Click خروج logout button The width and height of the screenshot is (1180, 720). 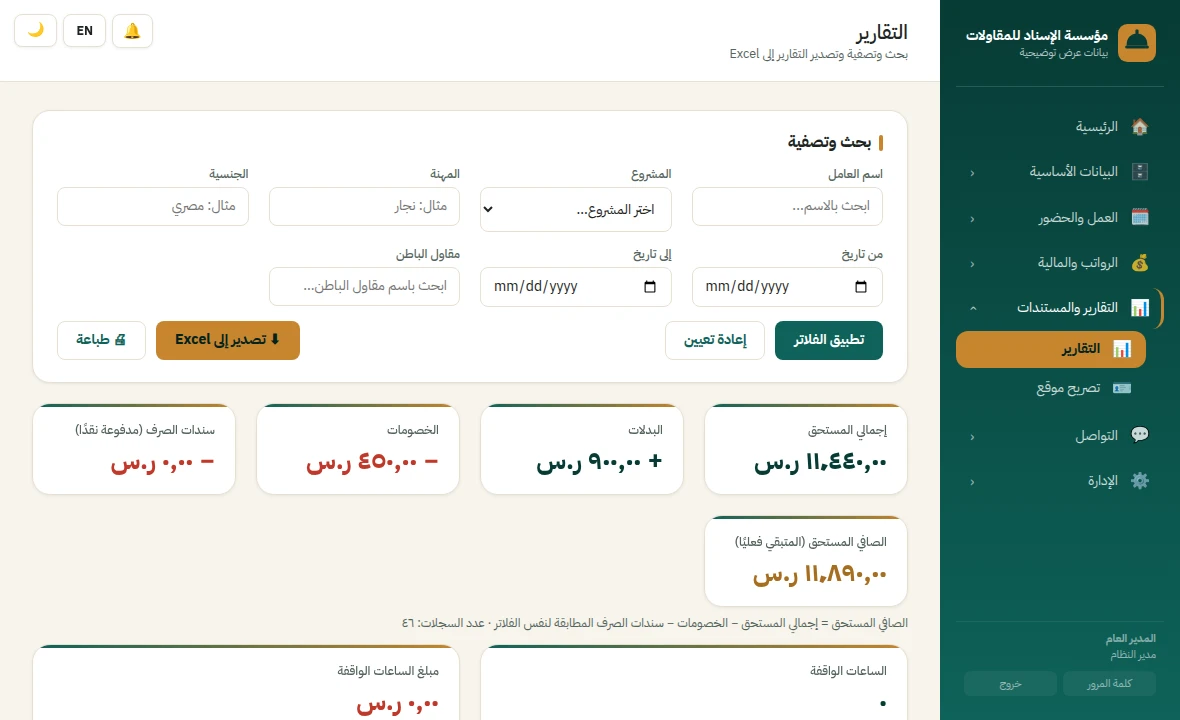coord(1010,683)
